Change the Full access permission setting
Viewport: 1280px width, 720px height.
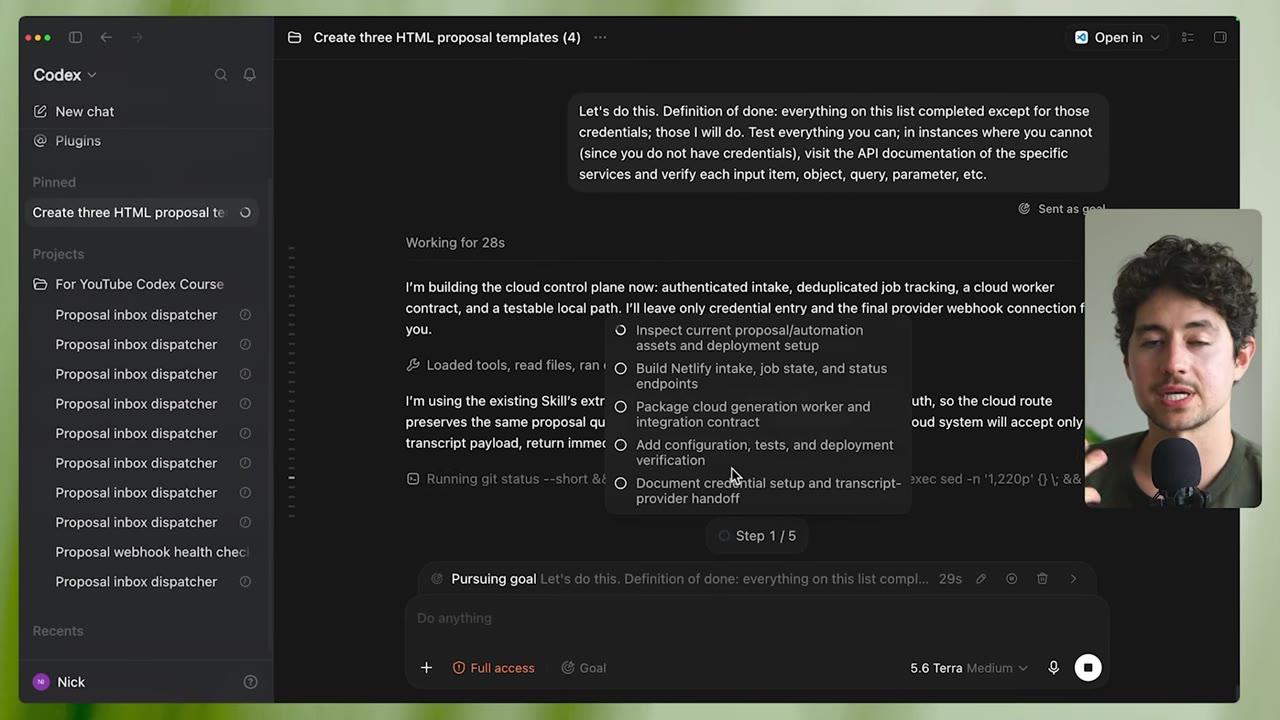(x=494, y=668)
